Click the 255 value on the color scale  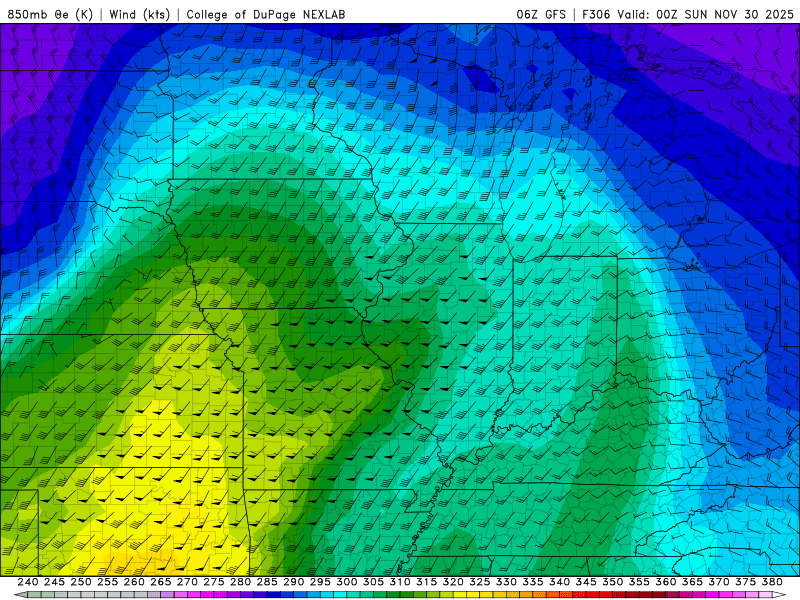(x=107, y=582)
